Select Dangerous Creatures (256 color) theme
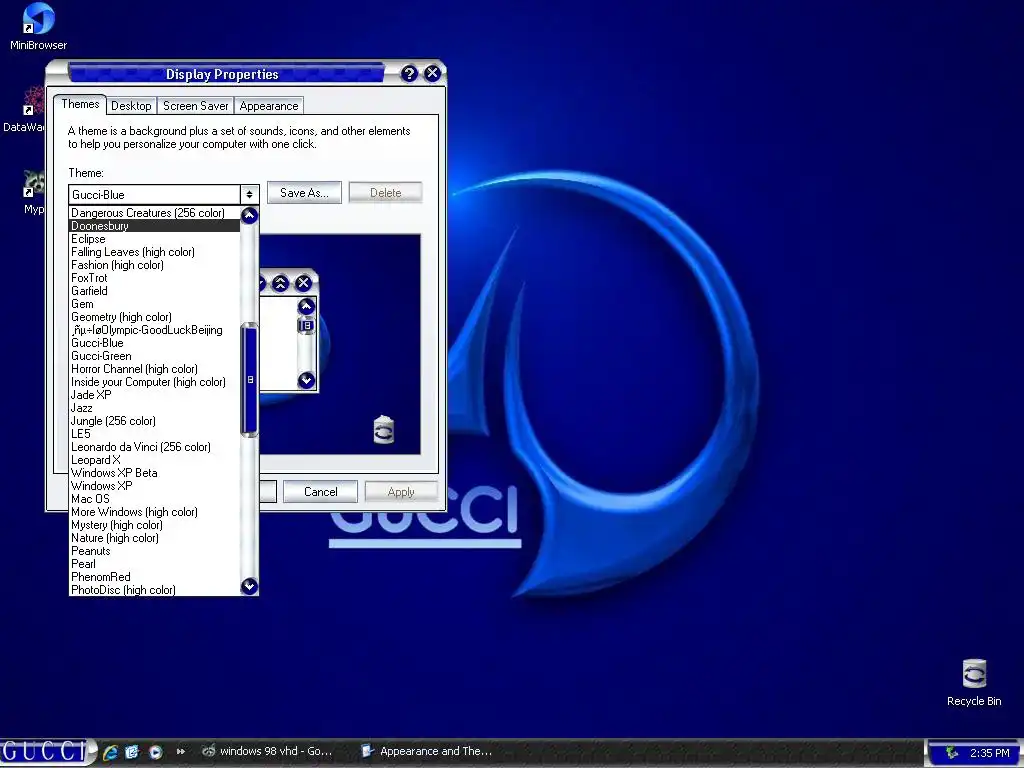 [155, 213]
